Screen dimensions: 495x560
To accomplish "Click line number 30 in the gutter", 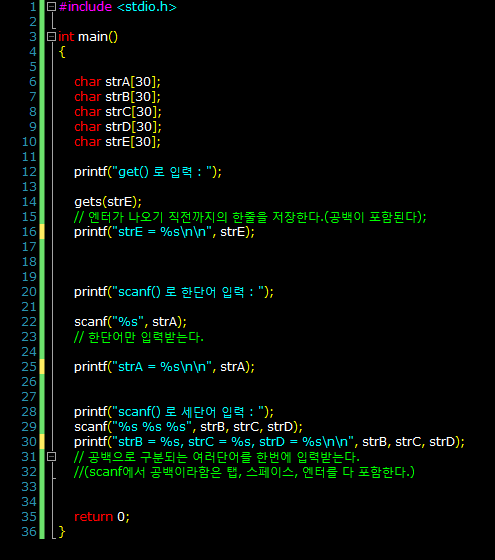I will (x=29, y=442).
